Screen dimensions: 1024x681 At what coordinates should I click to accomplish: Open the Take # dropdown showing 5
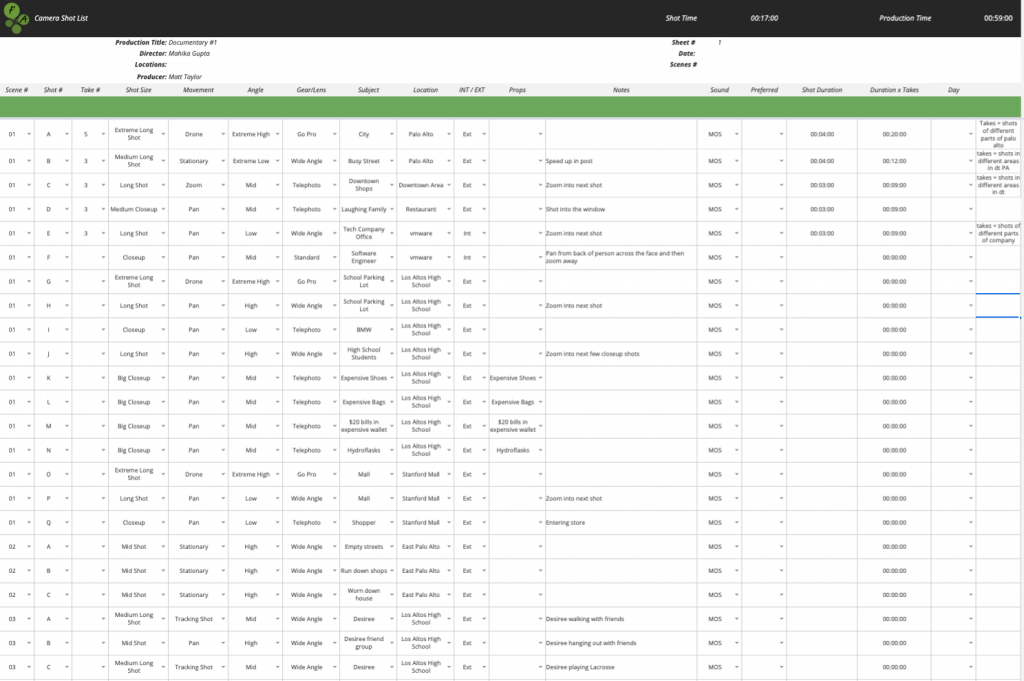(101, 133)
